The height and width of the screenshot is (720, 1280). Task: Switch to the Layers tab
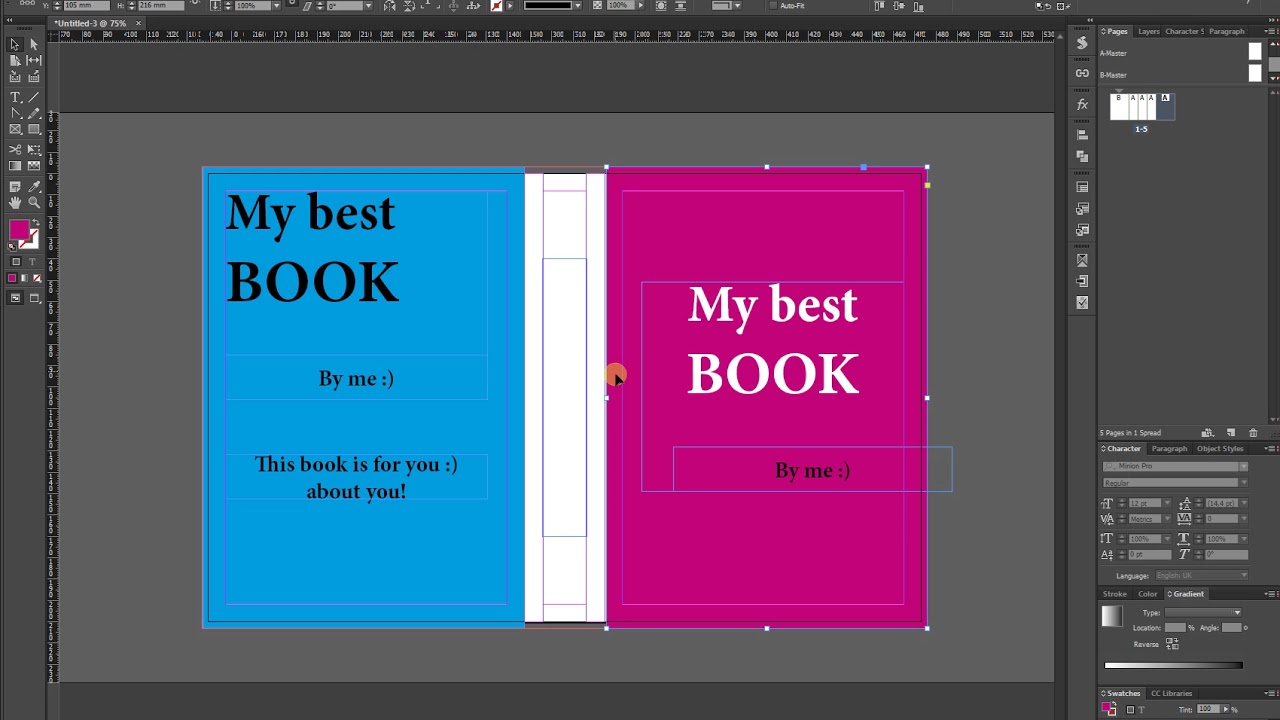[x=1149, y=32]
